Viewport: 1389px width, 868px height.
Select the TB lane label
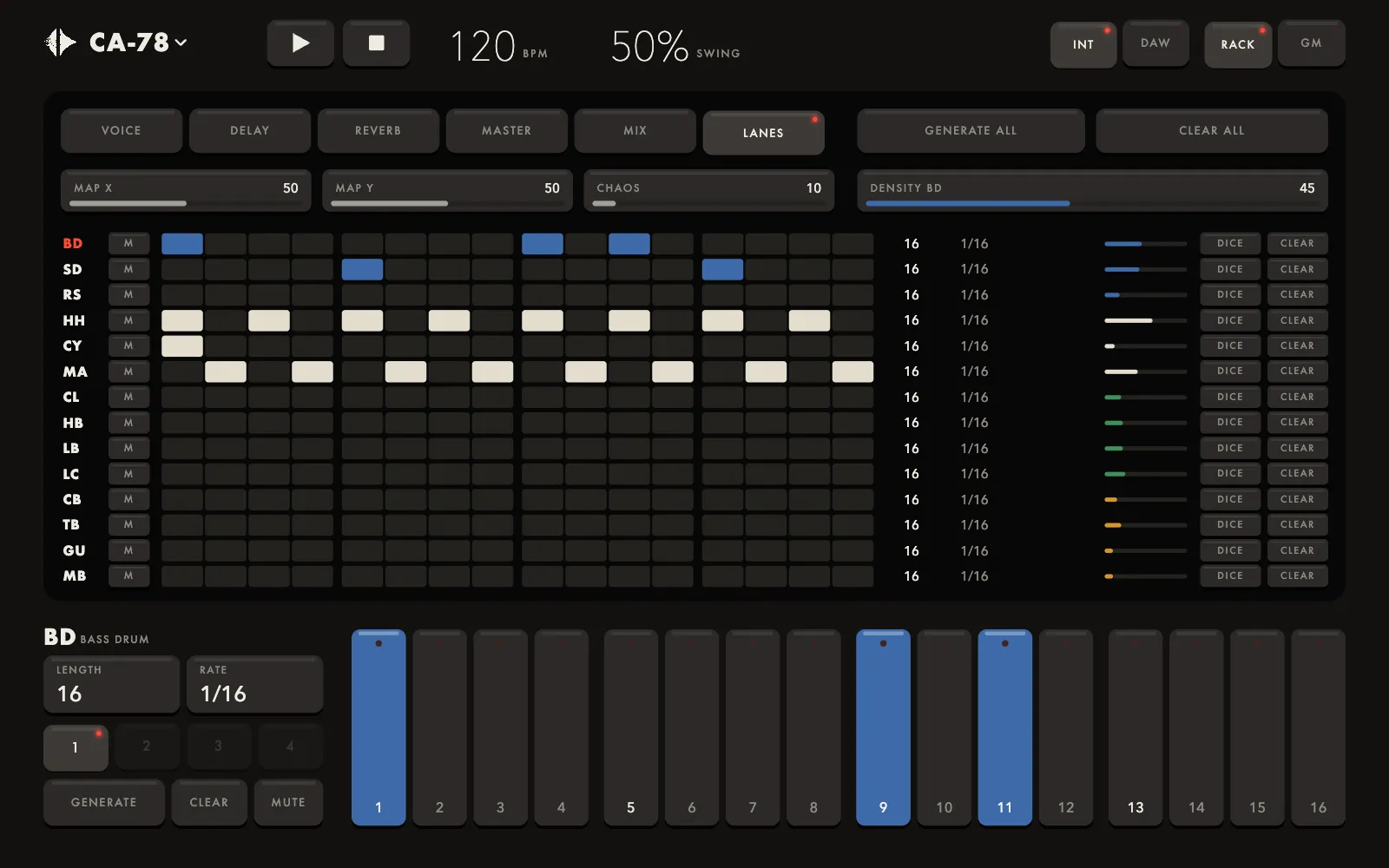[x=71, y=525]
